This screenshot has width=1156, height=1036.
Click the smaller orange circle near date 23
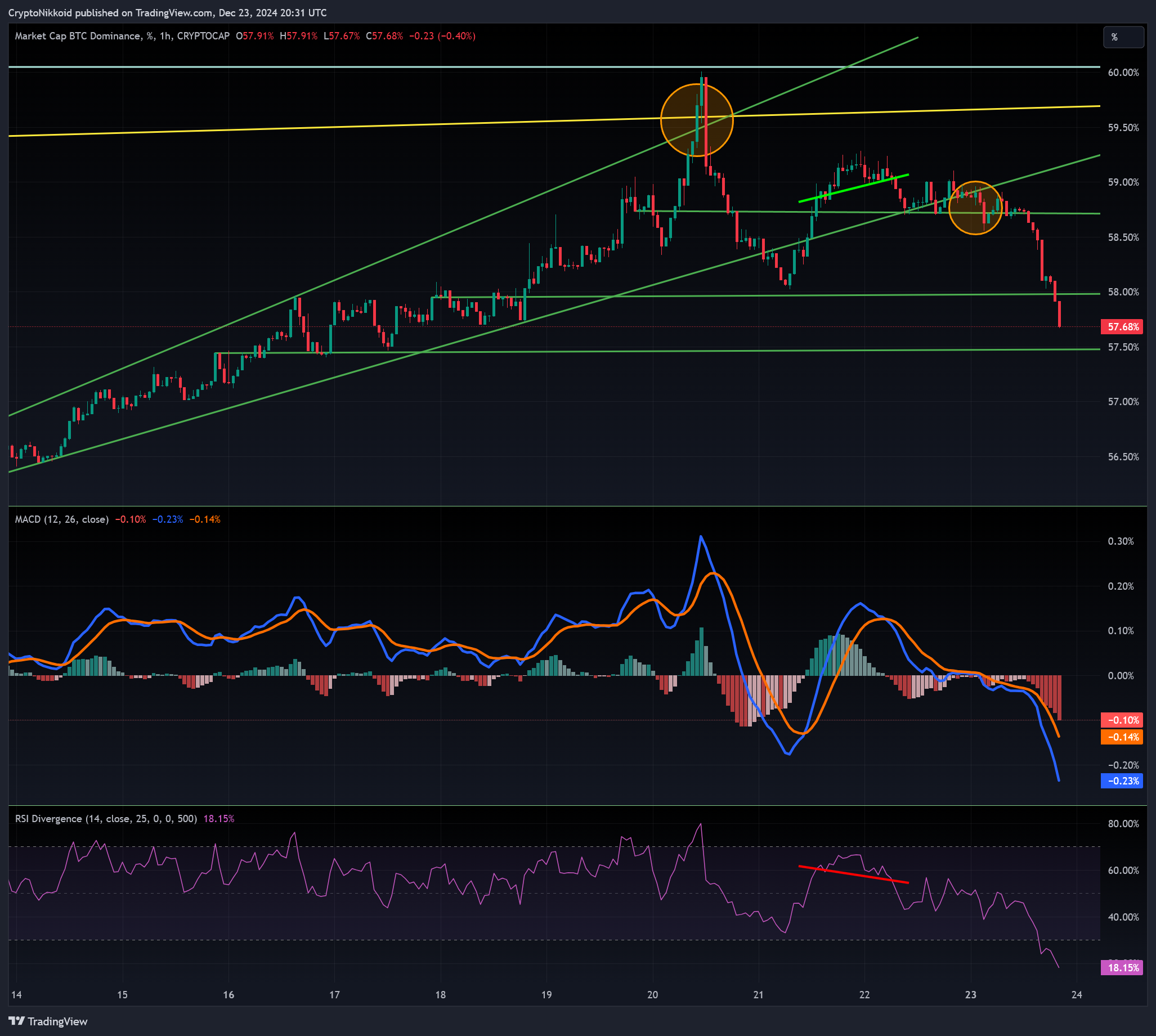point(975,208)
